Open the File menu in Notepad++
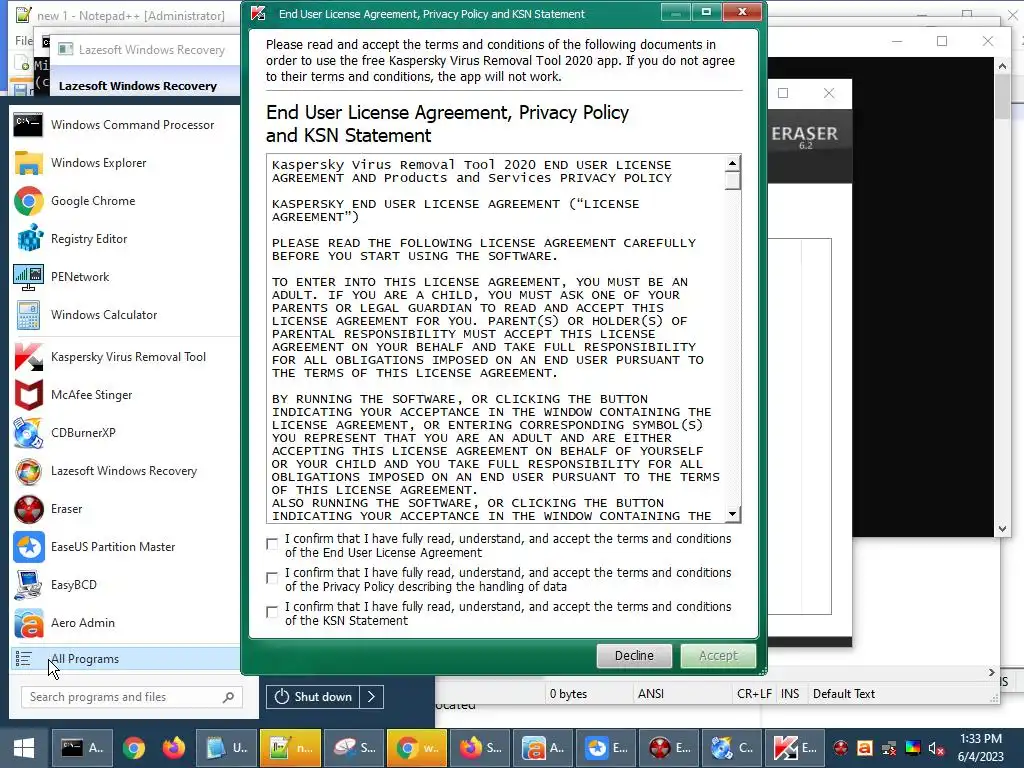Image resolution: width=1024 pixels, height=768 pixels. tap(24, 40)
